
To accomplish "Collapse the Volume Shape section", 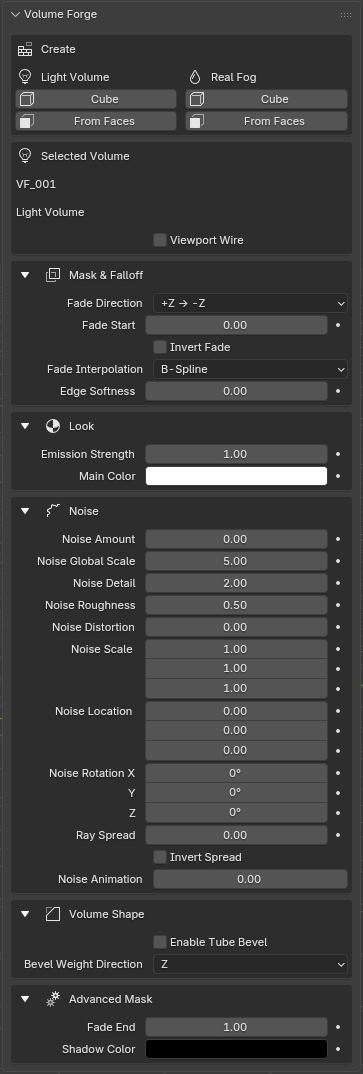I will point(25,914).
